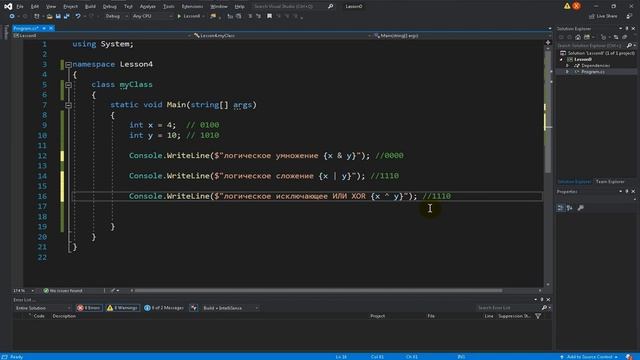Open the Extensions menu

click(x=192, y=7)
